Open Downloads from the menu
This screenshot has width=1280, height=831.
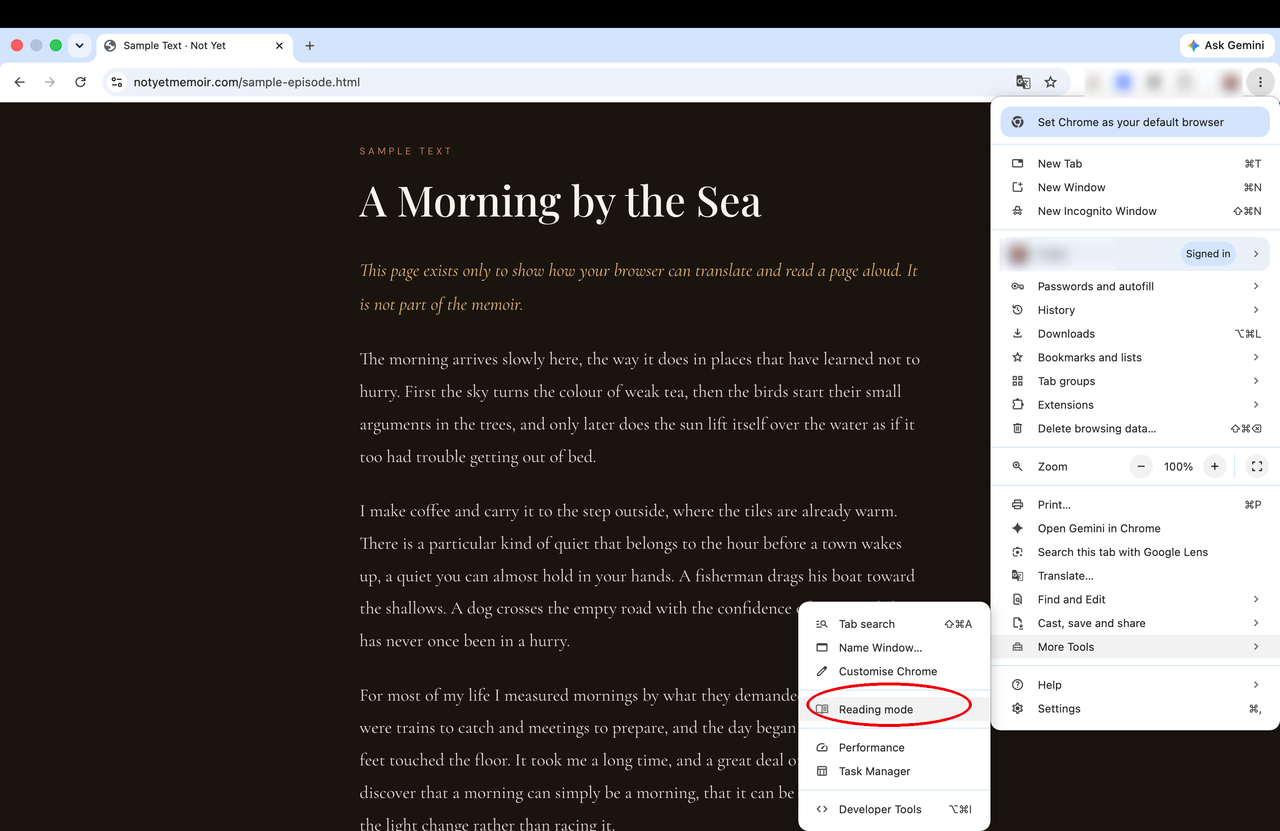tap(1135, 334)
